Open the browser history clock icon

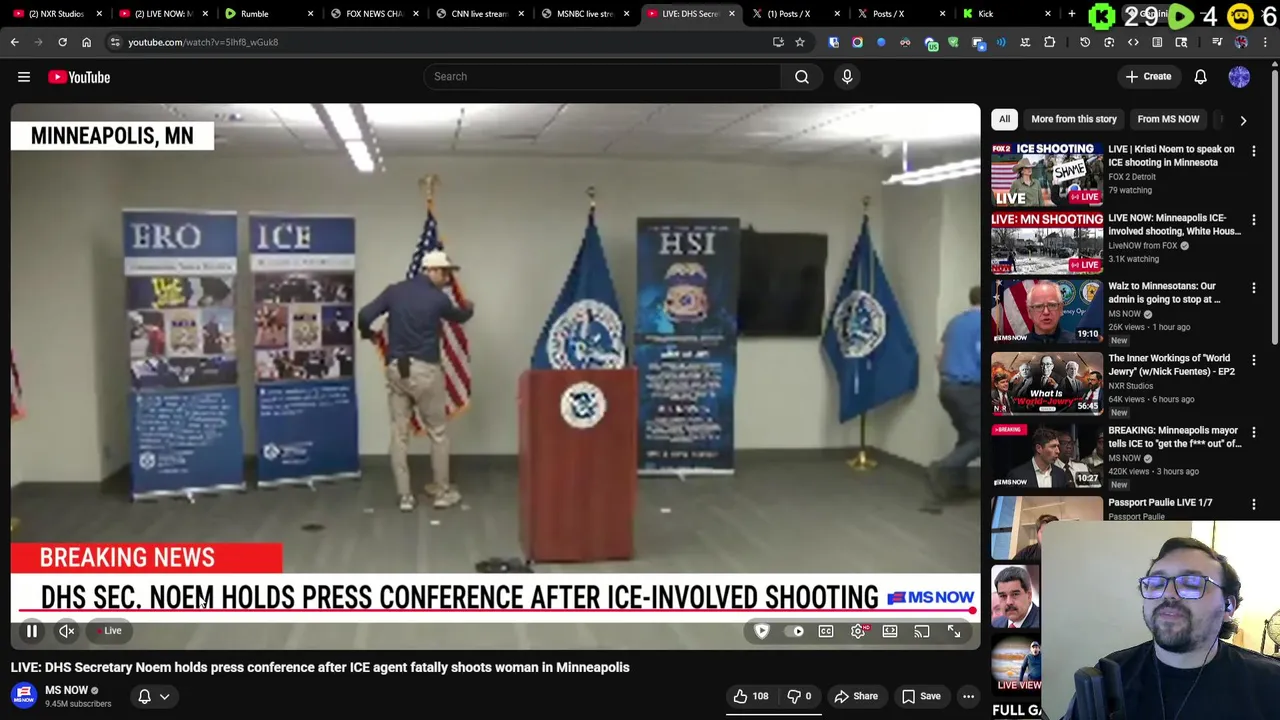(1085, 42)
